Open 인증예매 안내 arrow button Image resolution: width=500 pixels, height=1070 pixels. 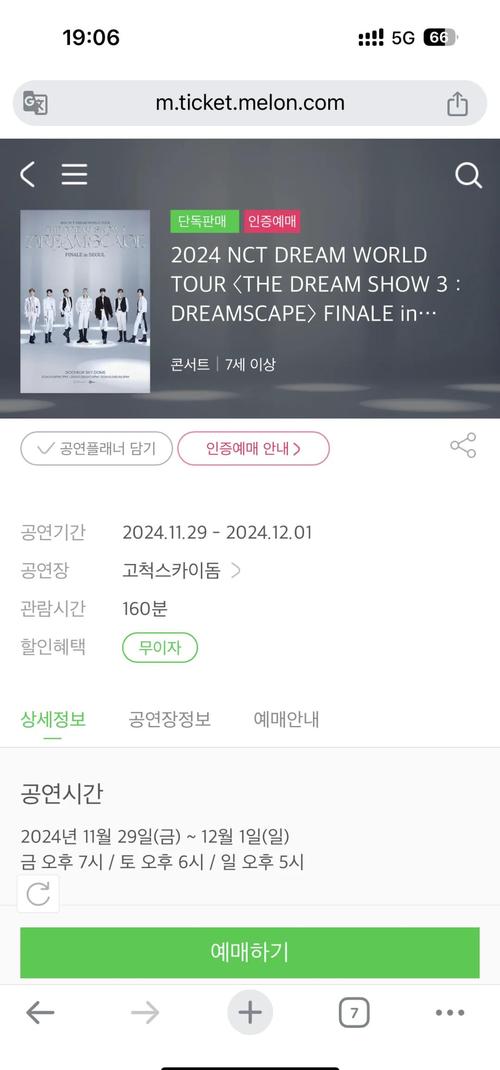click(x=254, y=448)
